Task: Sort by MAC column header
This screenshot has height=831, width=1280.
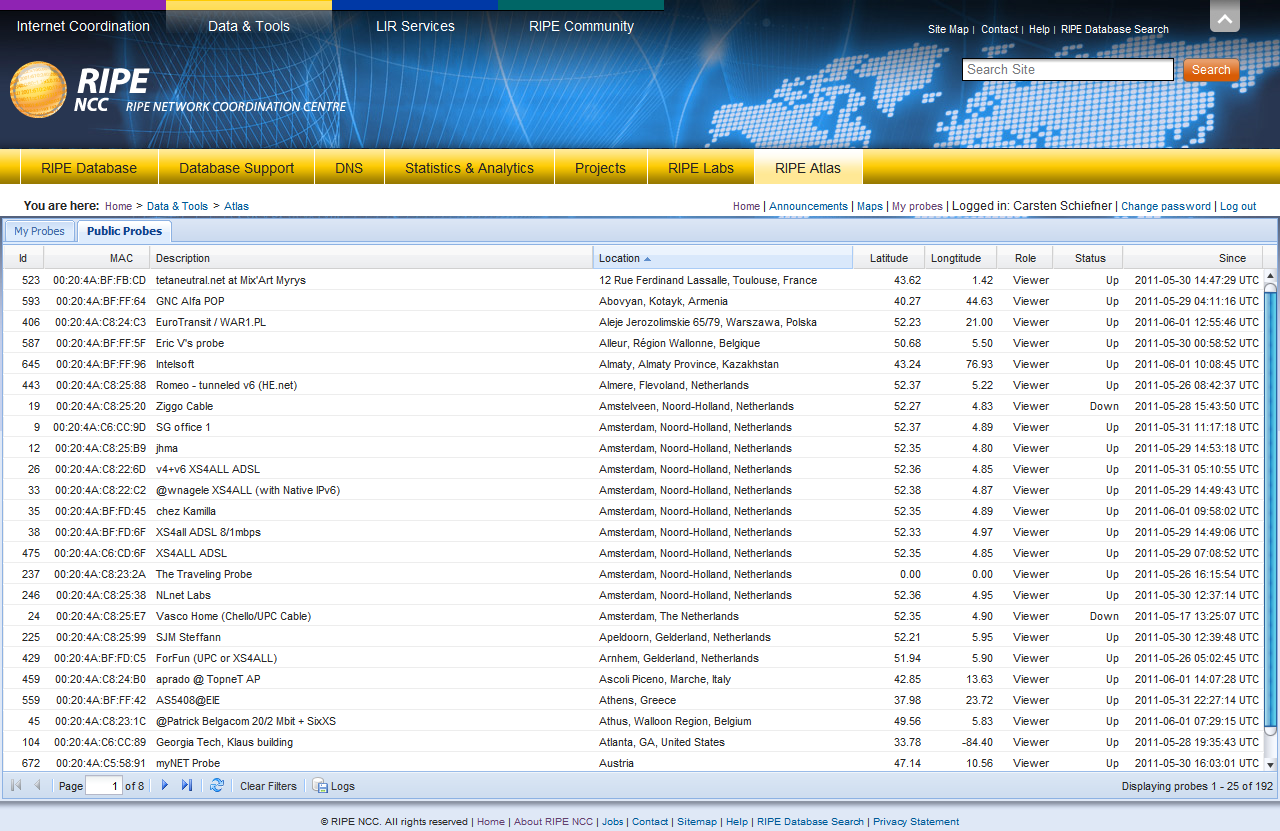Action: pos(97,258)
